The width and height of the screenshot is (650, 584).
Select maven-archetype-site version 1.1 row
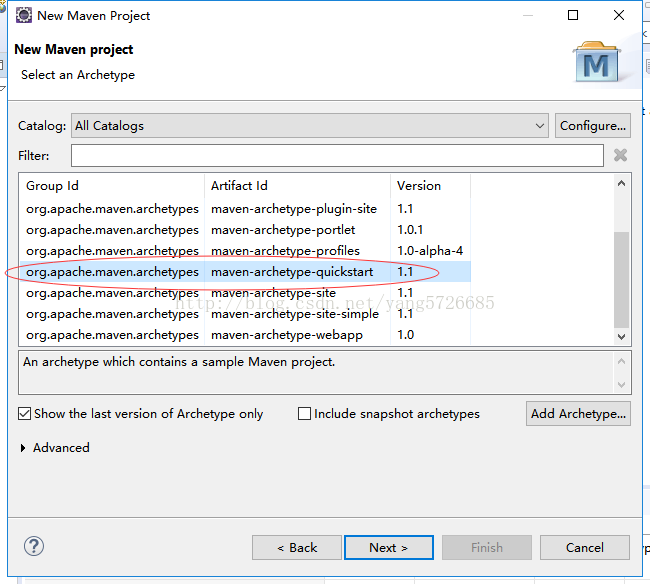click(x=245, y=293)
